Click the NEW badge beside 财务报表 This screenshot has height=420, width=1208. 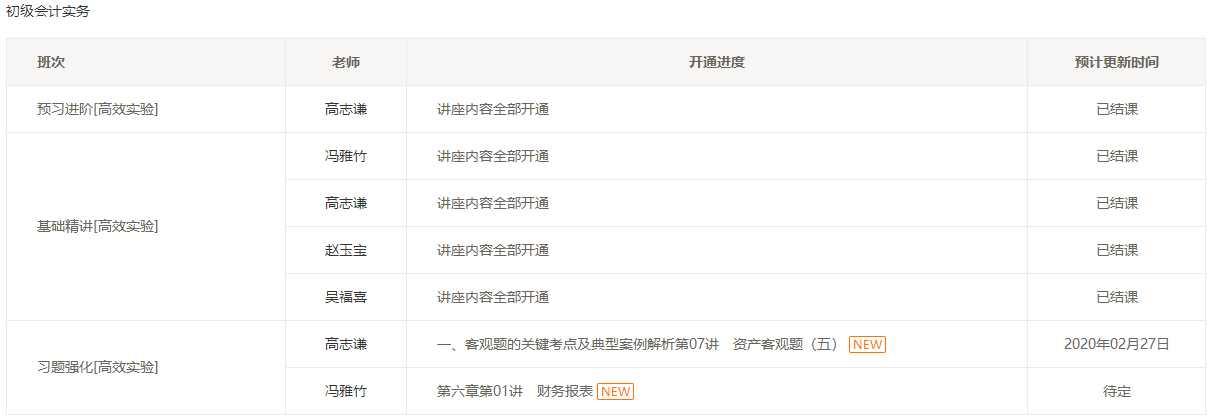tap(615, 391)
